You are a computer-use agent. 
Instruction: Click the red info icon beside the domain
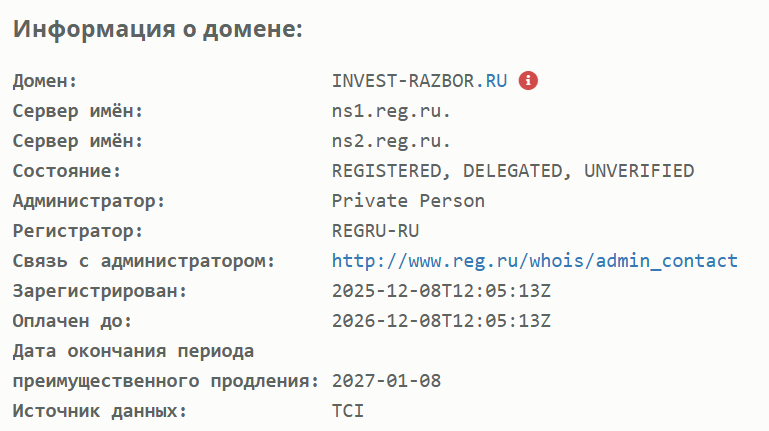tap(529, 81)
